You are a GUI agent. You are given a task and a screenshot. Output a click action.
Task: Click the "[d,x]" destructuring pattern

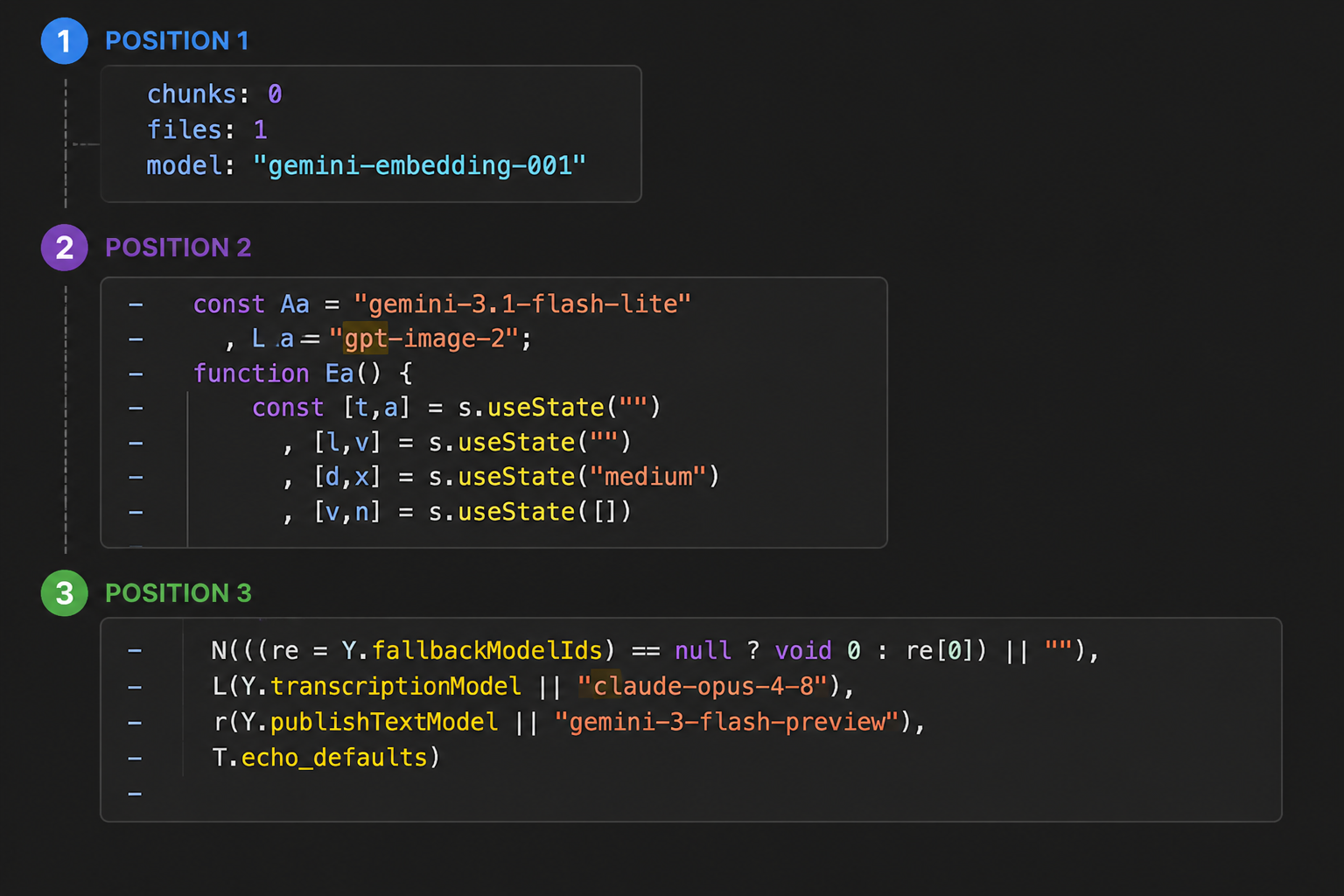point(347,476)
